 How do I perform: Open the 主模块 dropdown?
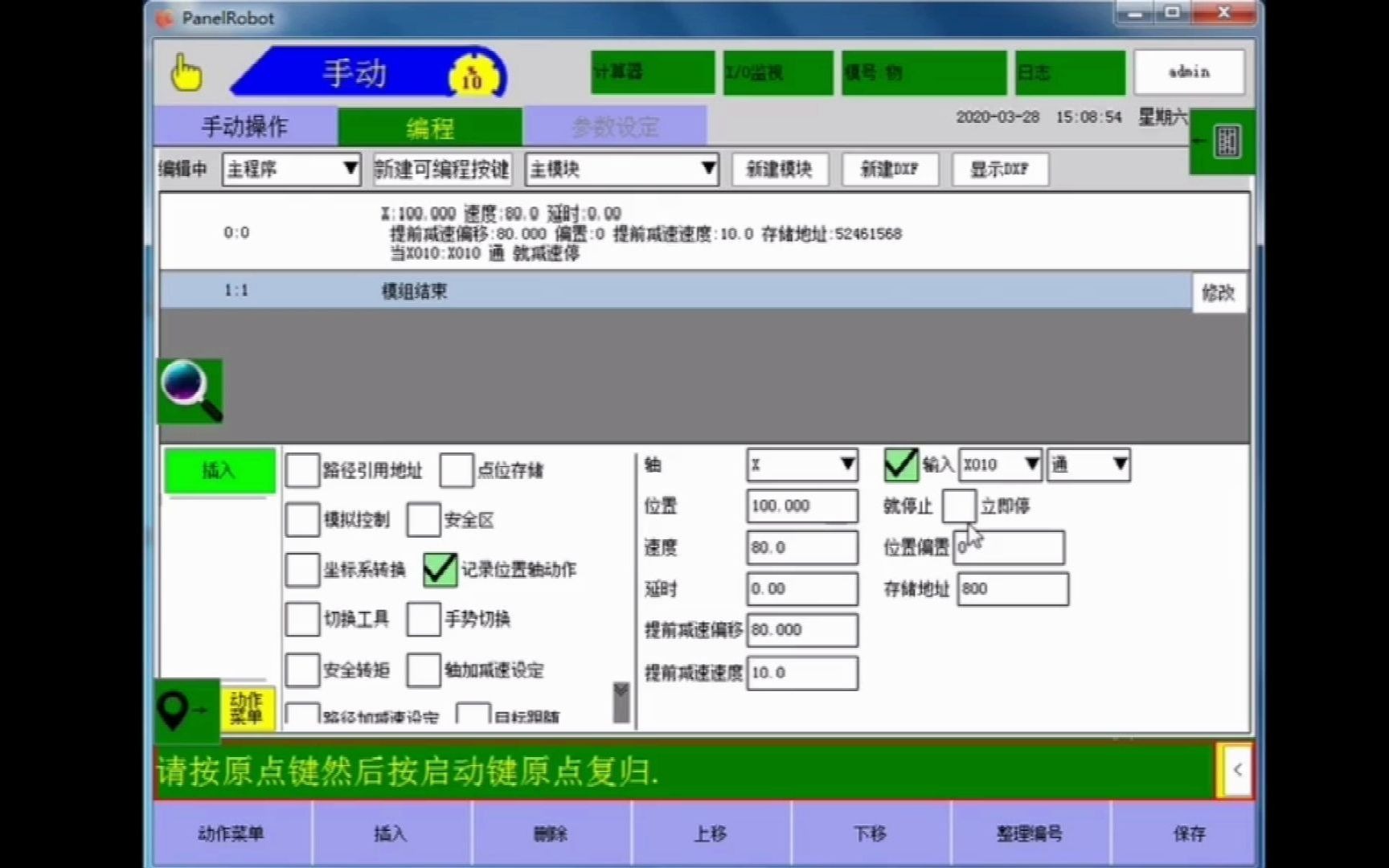(621, 169)
